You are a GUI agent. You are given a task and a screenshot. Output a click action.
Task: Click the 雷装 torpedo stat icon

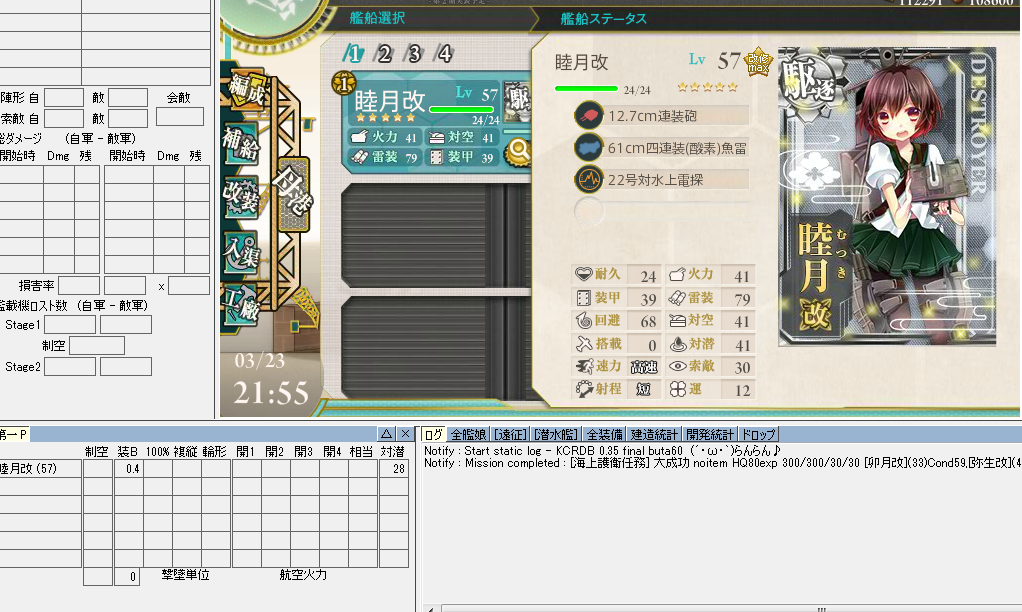[x=677, y=298]
